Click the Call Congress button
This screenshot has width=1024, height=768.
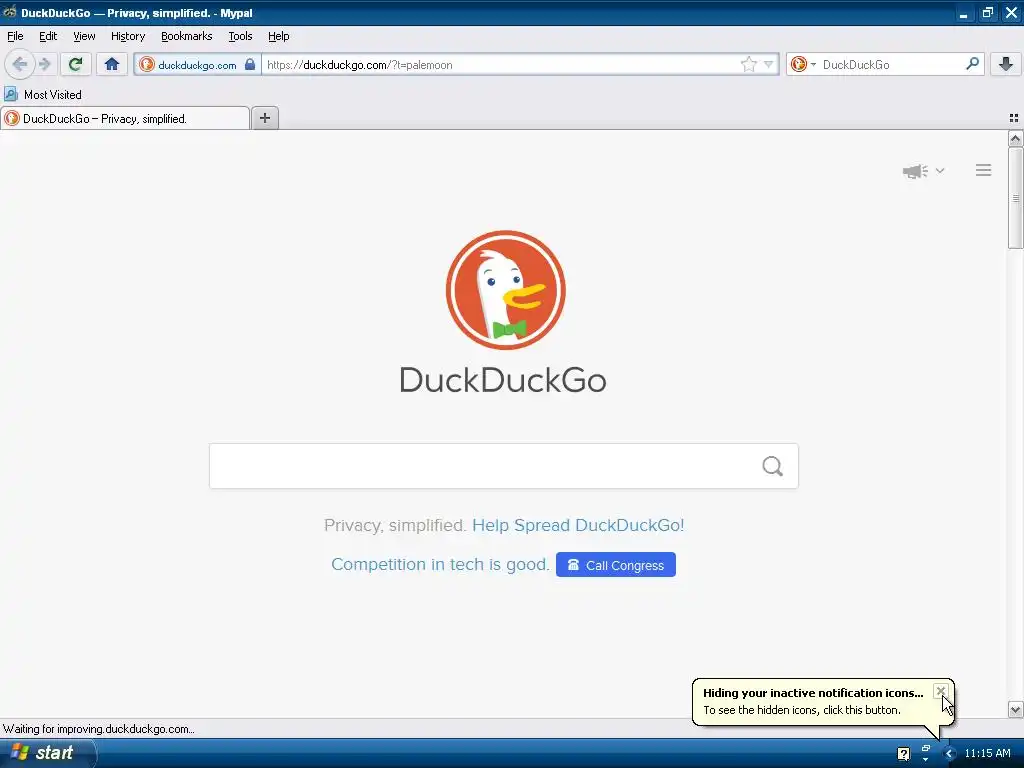(616, 565)
